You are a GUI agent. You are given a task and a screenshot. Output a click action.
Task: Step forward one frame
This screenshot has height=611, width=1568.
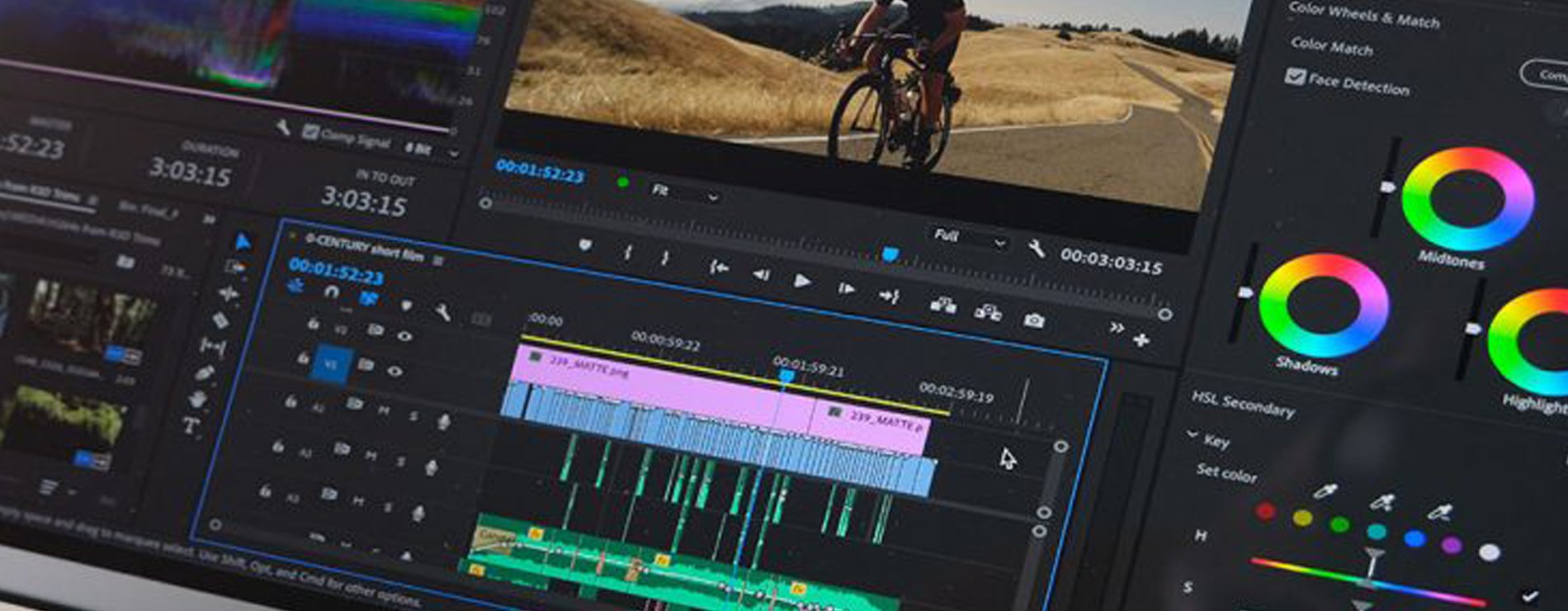pyautogui.click(x=846, y=288)
